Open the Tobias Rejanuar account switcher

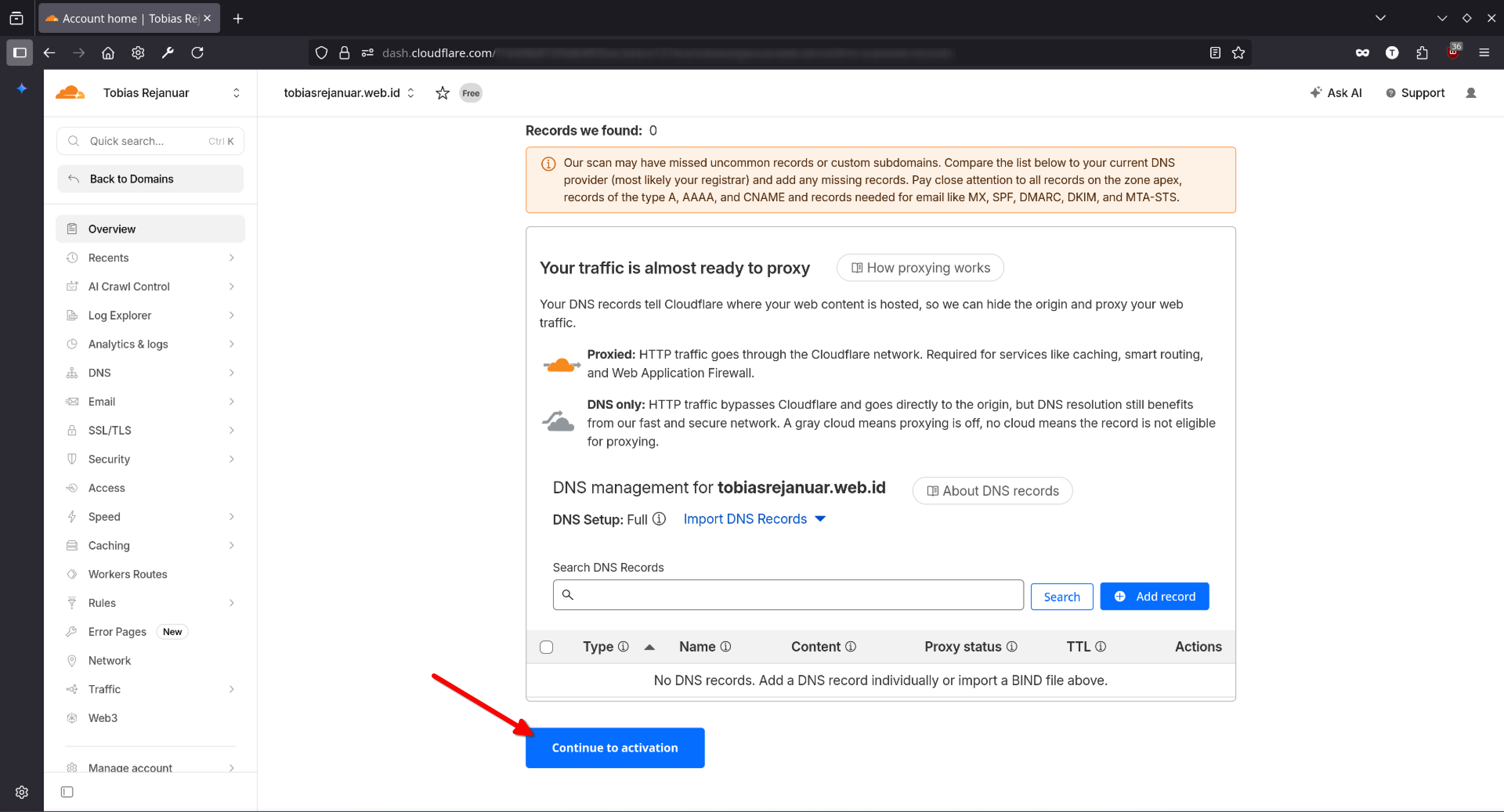(x=236, y=93)
